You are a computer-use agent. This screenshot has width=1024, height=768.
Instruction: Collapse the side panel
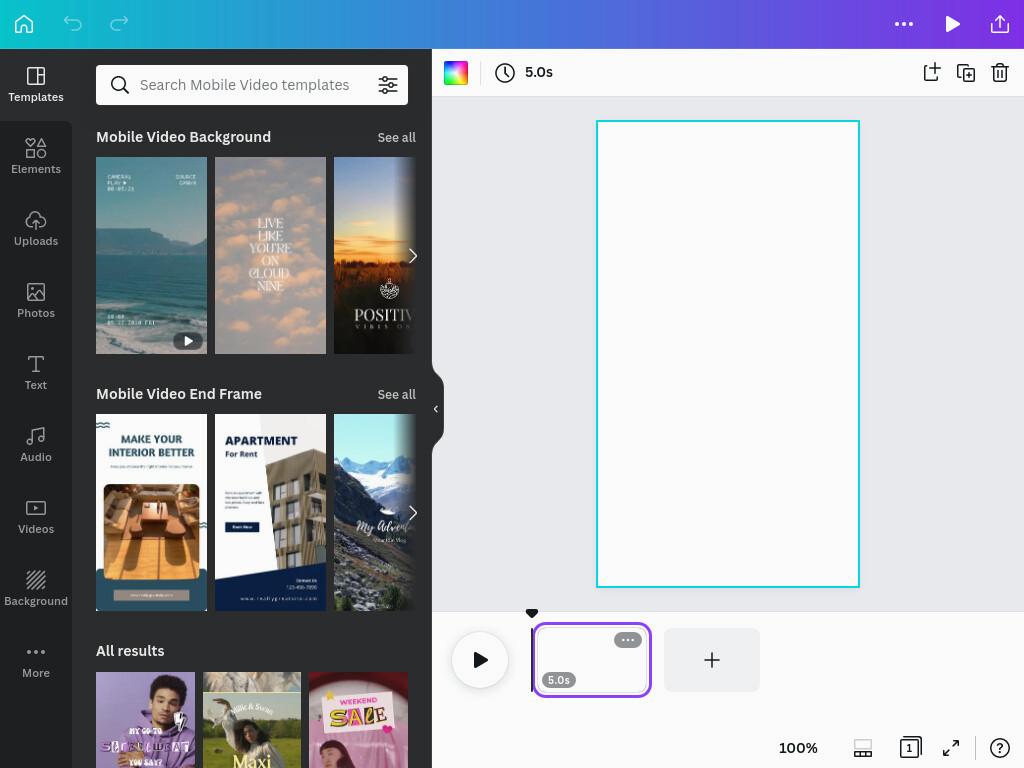436,409
